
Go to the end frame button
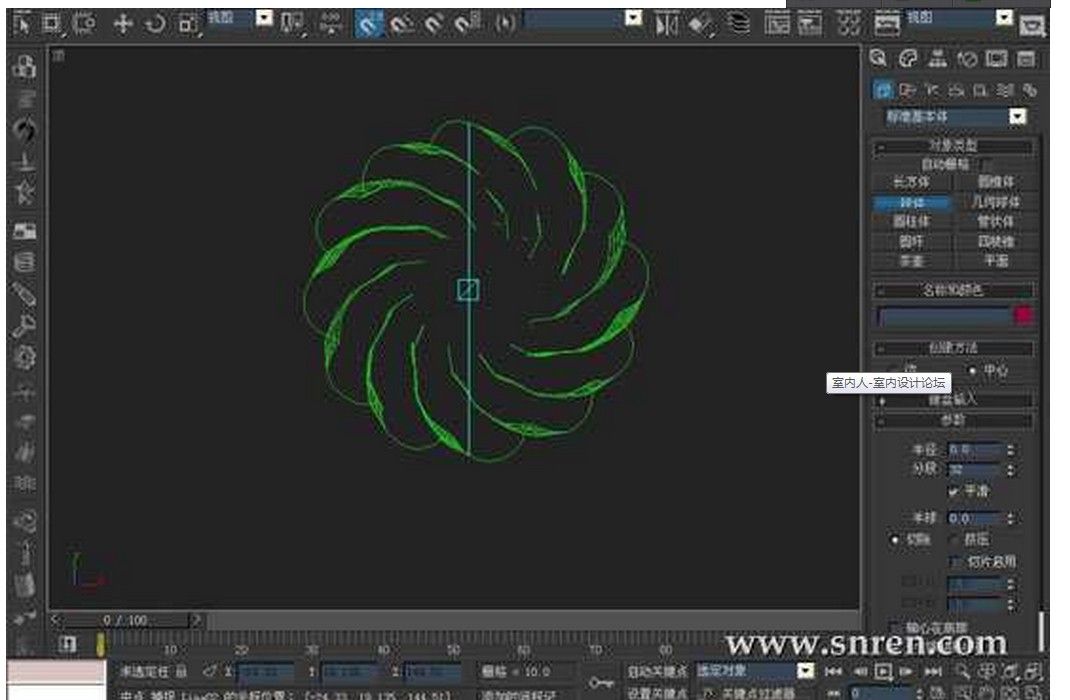pyautogui.click(x=933, y=671)
